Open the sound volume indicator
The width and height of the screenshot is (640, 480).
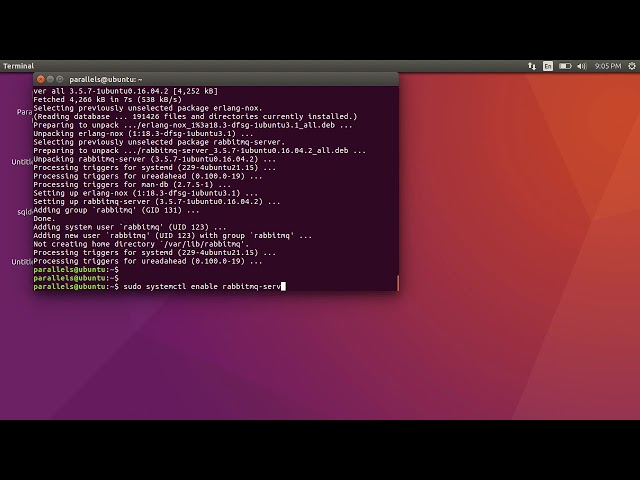click(x=582, y=66)
